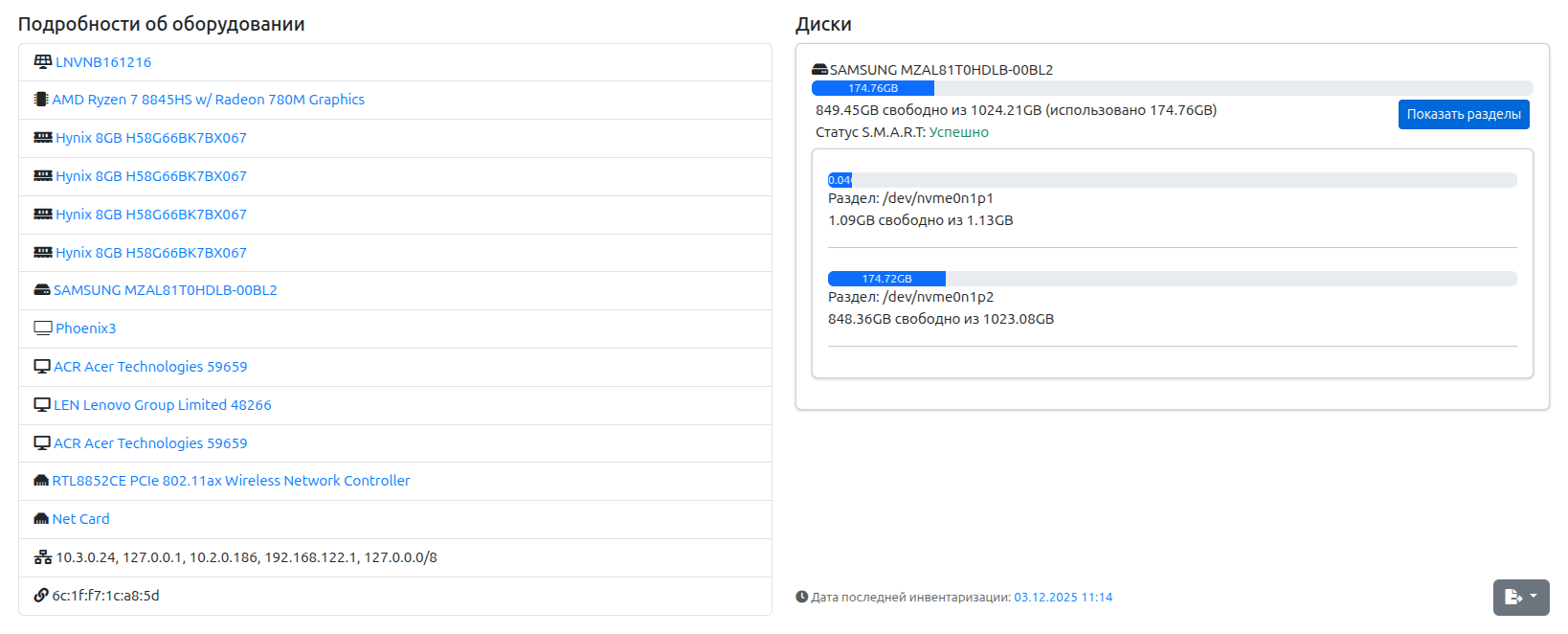Click the nvme0n1p2 partition usage bar
This screenshot has width=1568, height=634.
886,279
